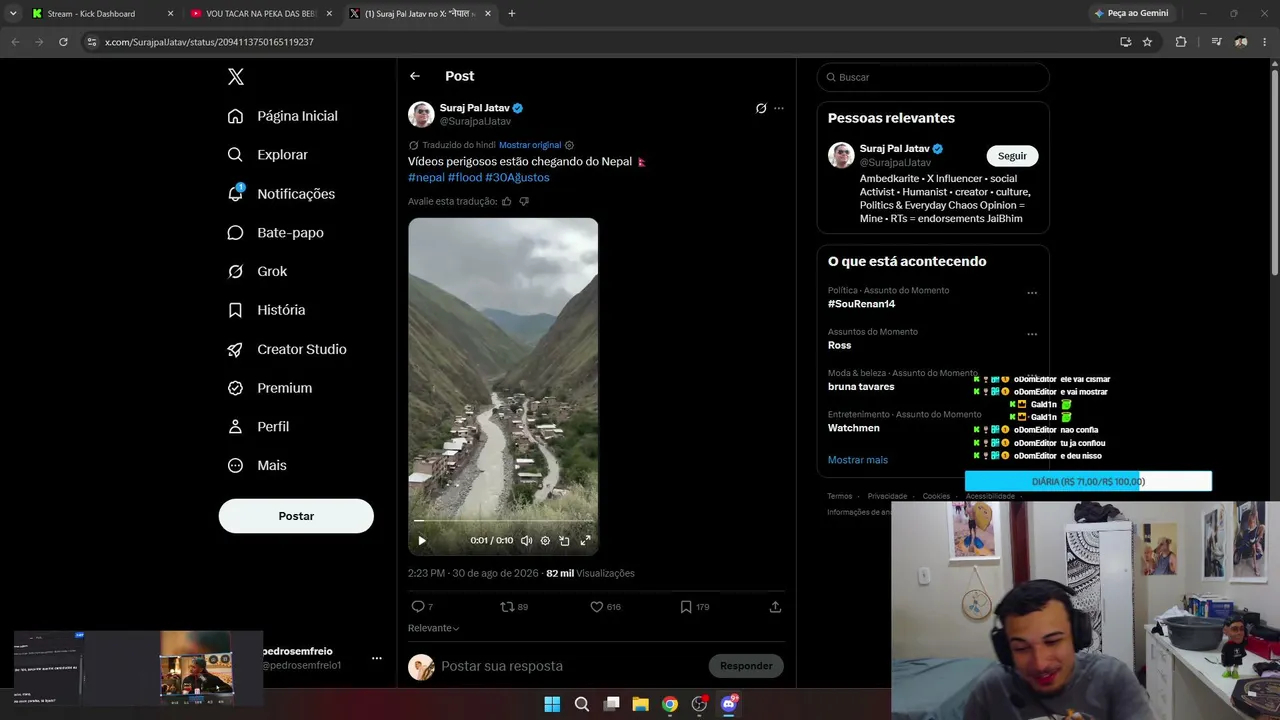Open the #SouRenan14 trending topic
This screenshot has height=720, width=1280.
click(862, 304)
